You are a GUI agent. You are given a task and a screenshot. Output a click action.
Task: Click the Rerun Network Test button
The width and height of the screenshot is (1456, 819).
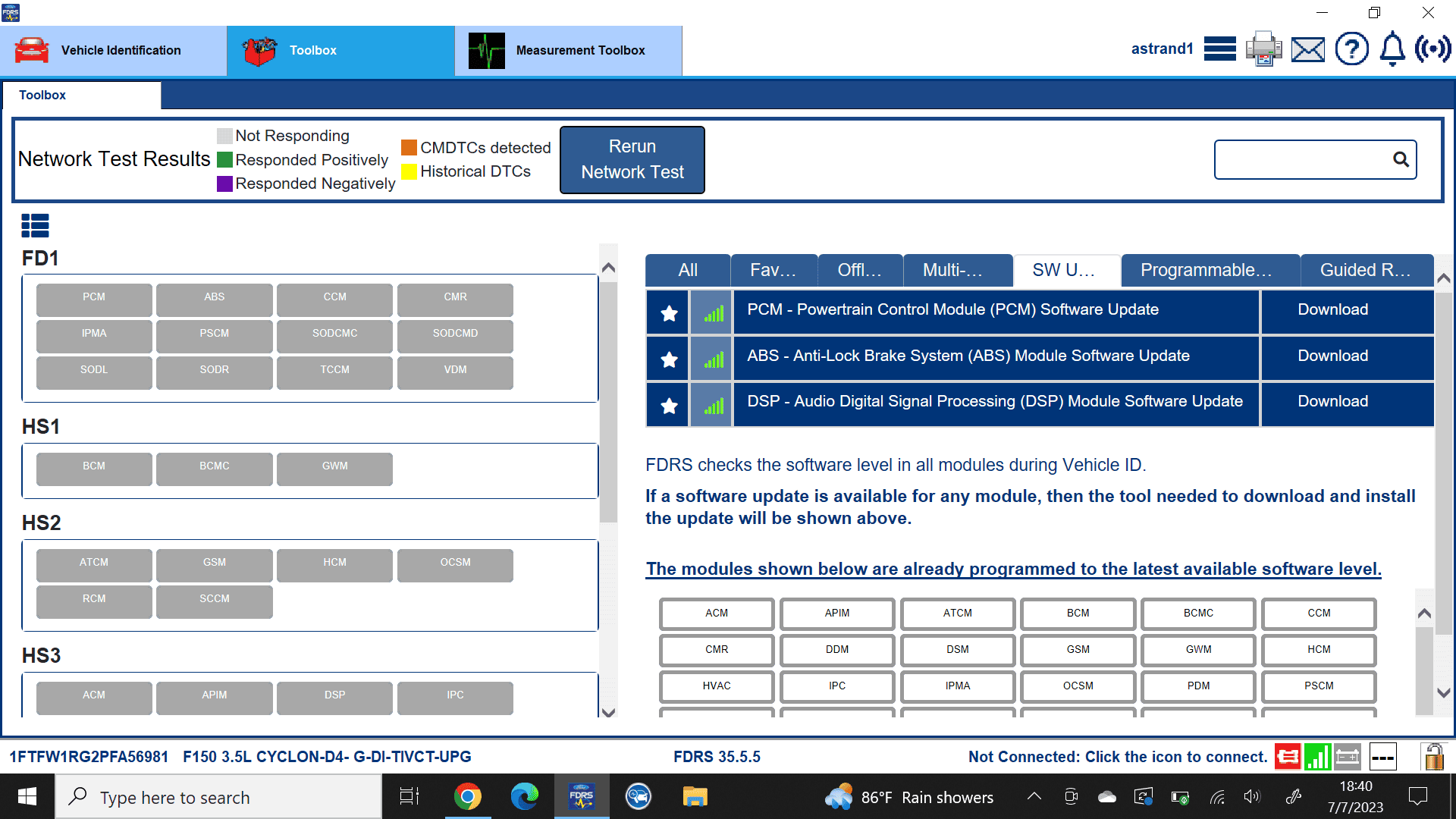[x=632, y=159]
